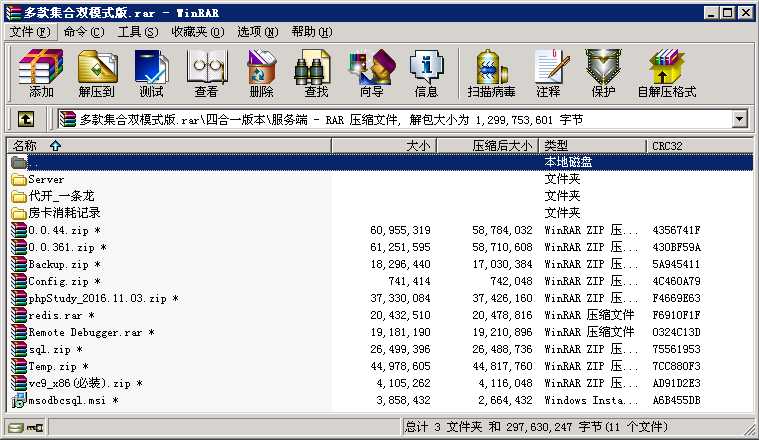Select the 房卡消耗记录 folder
Image resolution: width=759 pixels, height=440 pixels.
click(55, 213)
